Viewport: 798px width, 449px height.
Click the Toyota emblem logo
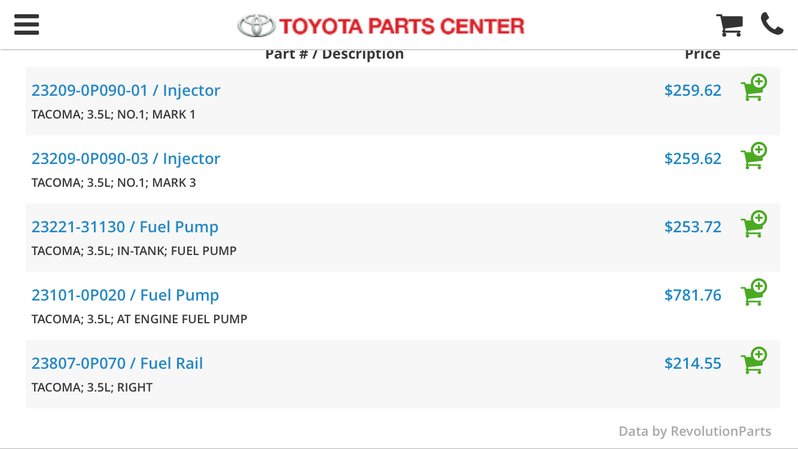256,25
